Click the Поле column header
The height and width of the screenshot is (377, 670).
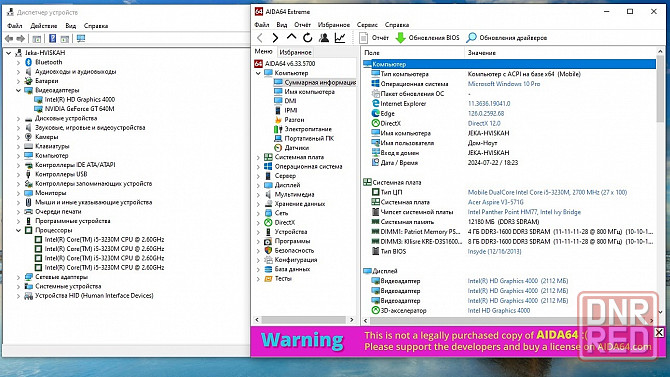(x=413, y=53)
